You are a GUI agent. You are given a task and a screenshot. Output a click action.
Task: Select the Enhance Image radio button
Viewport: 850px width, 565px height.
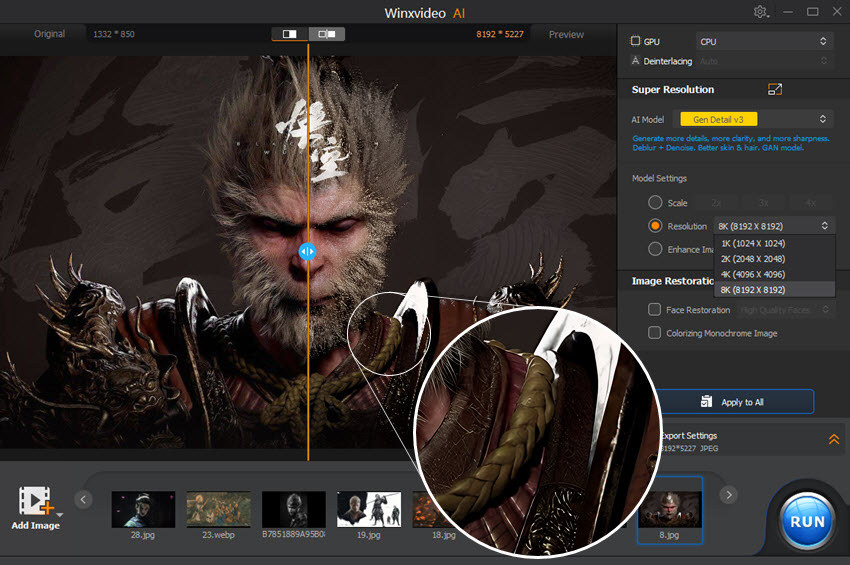[x=655, y=249]
